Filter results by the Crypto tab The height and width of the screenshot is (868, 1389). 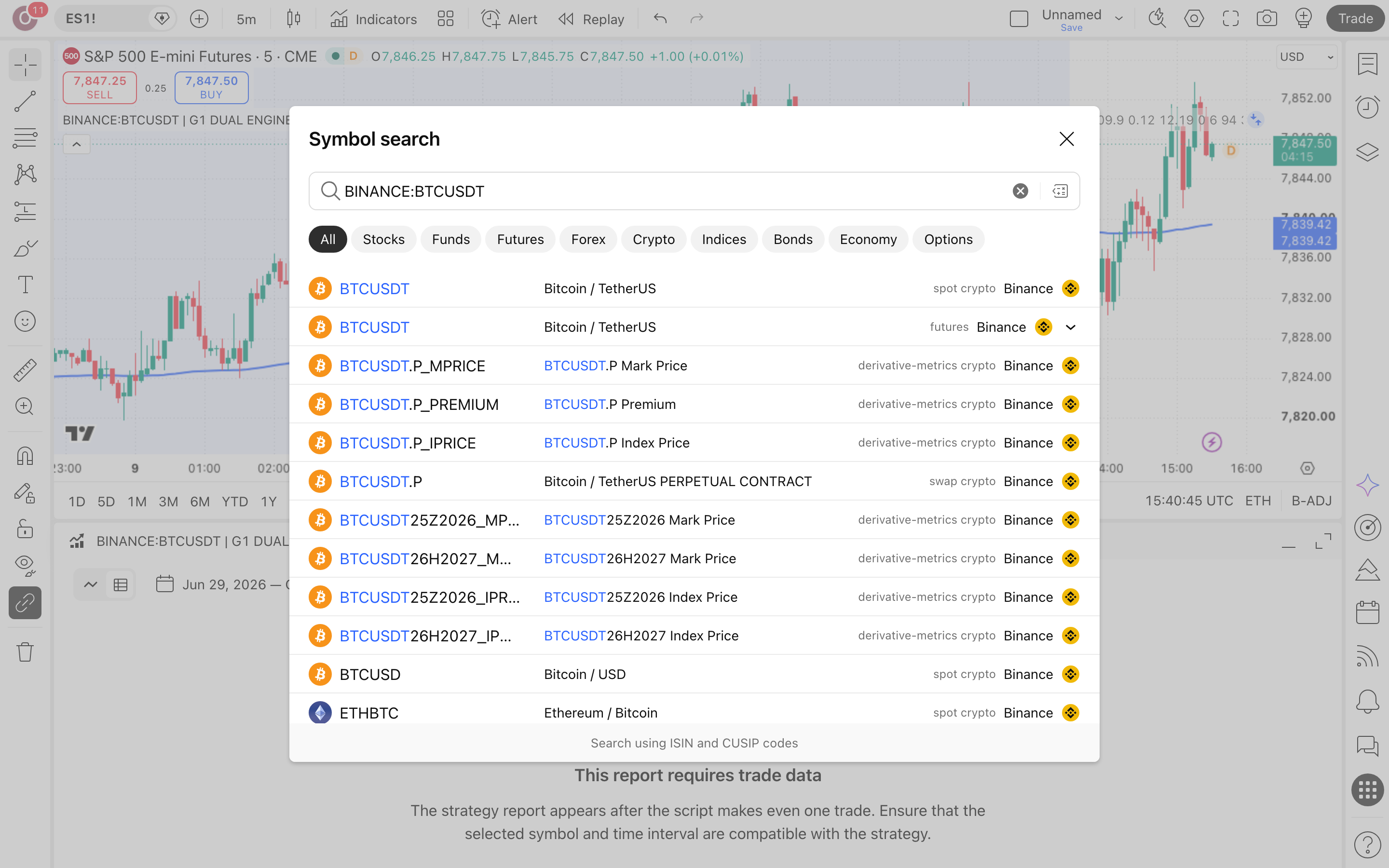pos(653,239)
